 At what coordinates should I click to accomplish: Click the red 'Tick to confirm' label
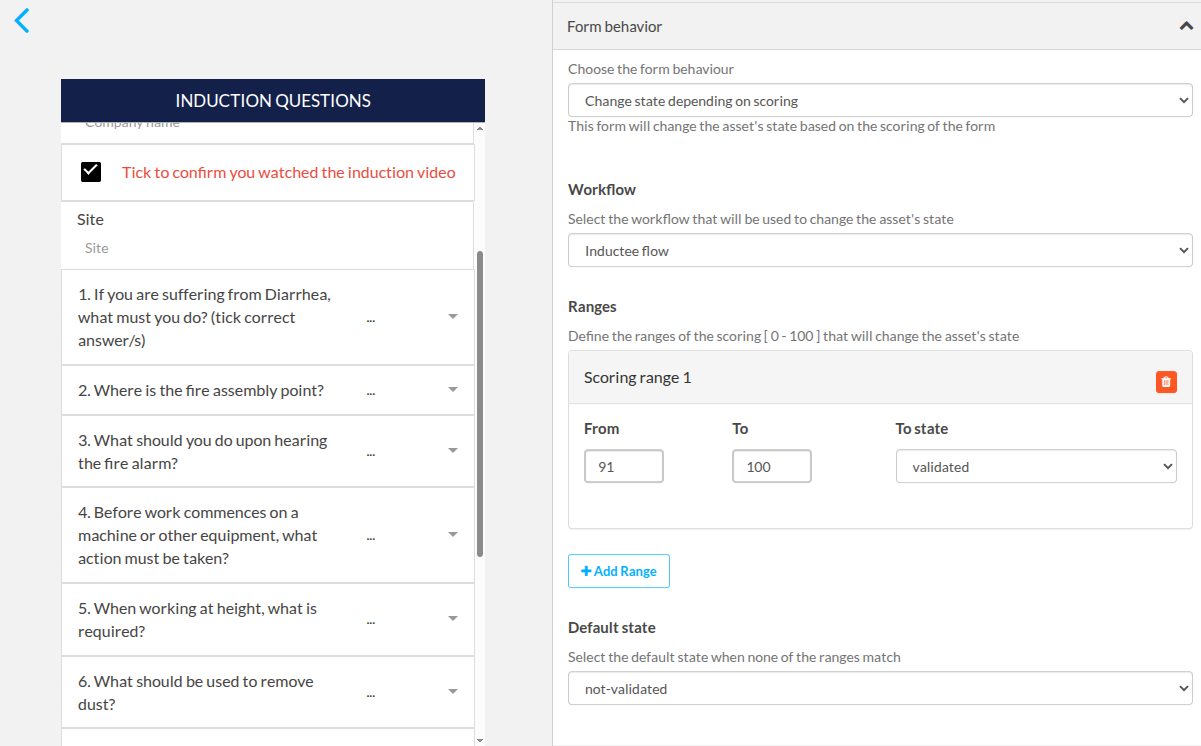point(289,172)
